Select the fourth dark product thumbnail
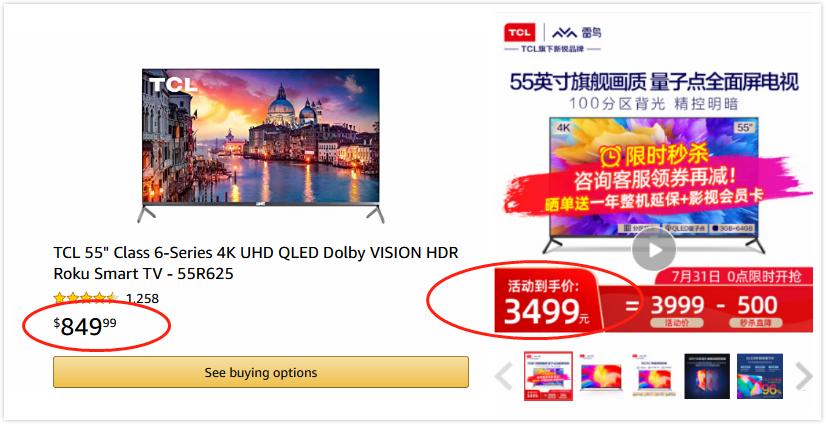826x424 pixels. coord(707,376)
